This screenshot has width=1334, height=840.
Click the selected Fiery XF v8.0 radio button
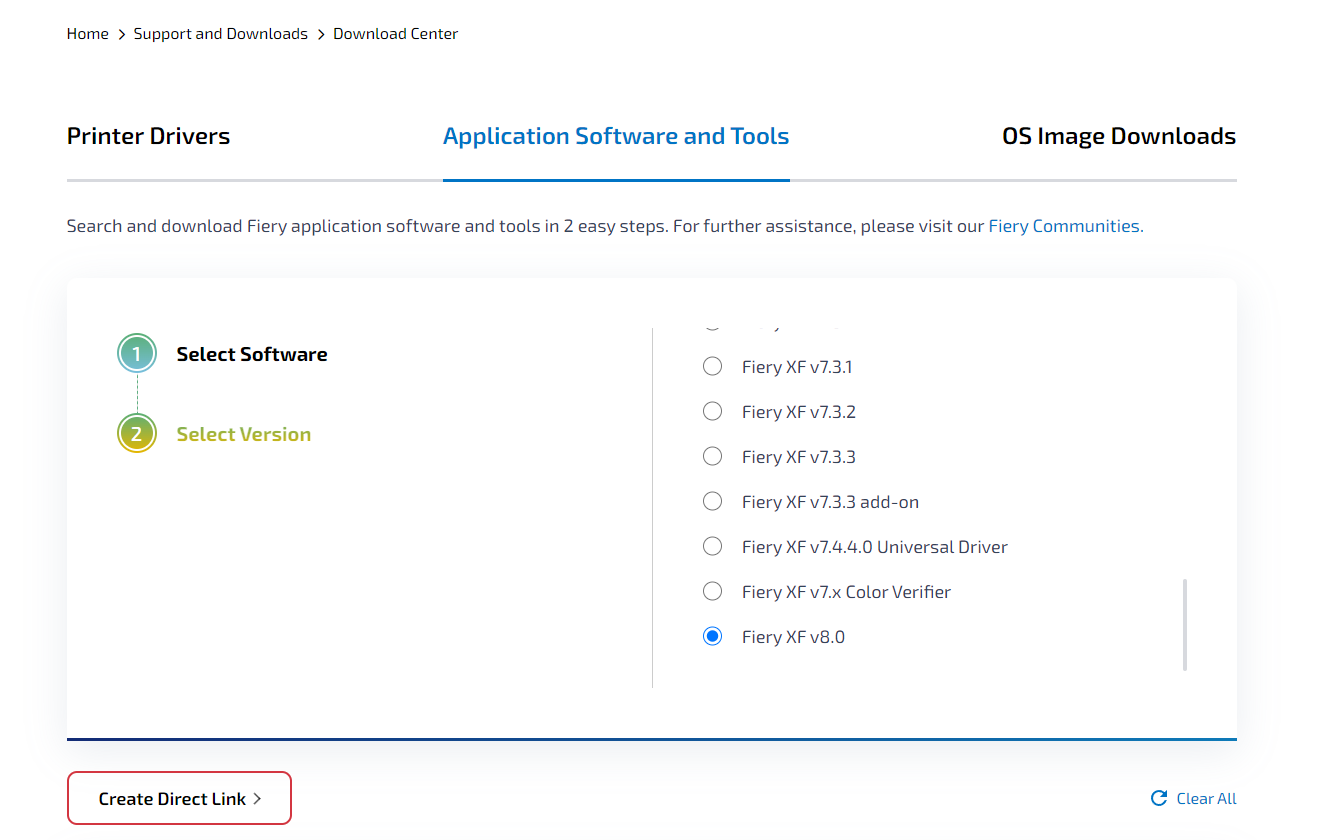[x=712, y=637]
